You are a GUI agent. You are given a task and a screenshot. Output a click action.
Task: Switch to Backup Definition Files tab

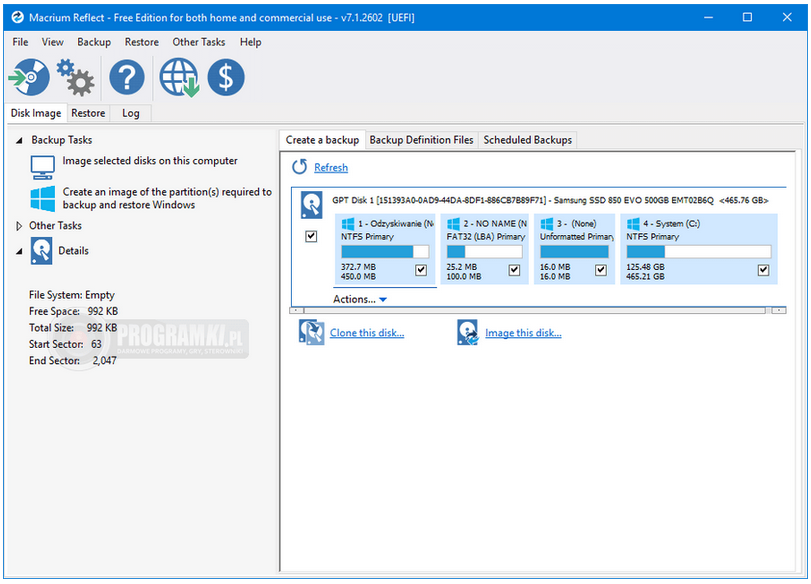coord(422,140)
